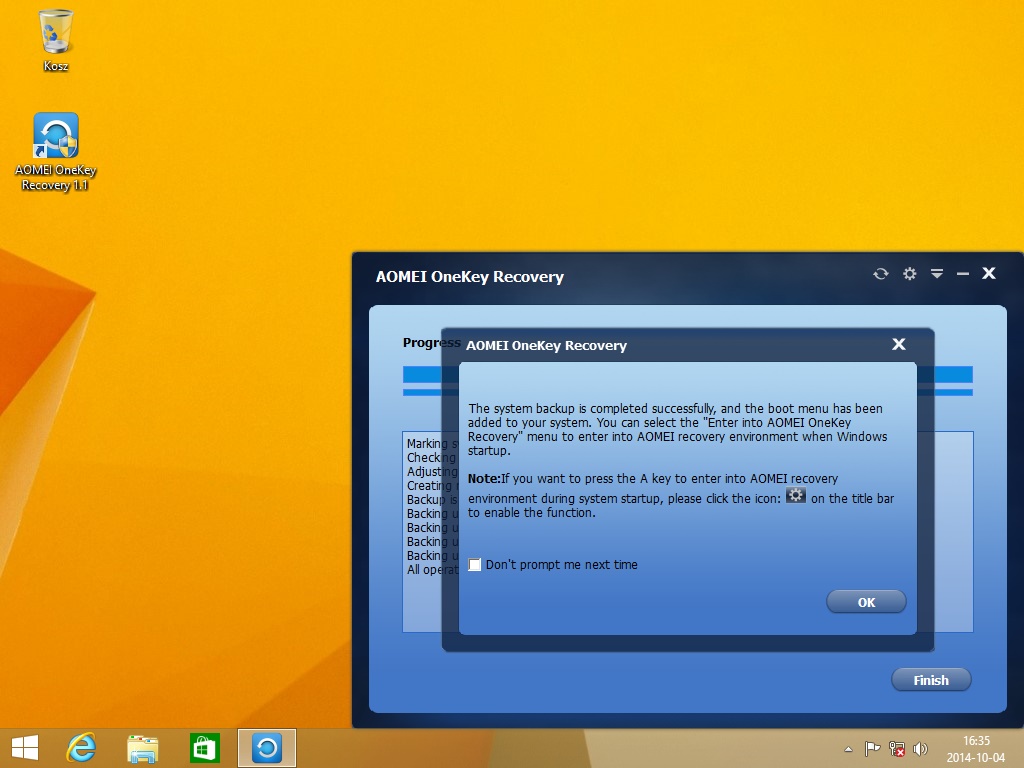Close the inner AOMEI OneKey Recovery dialog
1024x768 pixels.
(899, 344)
